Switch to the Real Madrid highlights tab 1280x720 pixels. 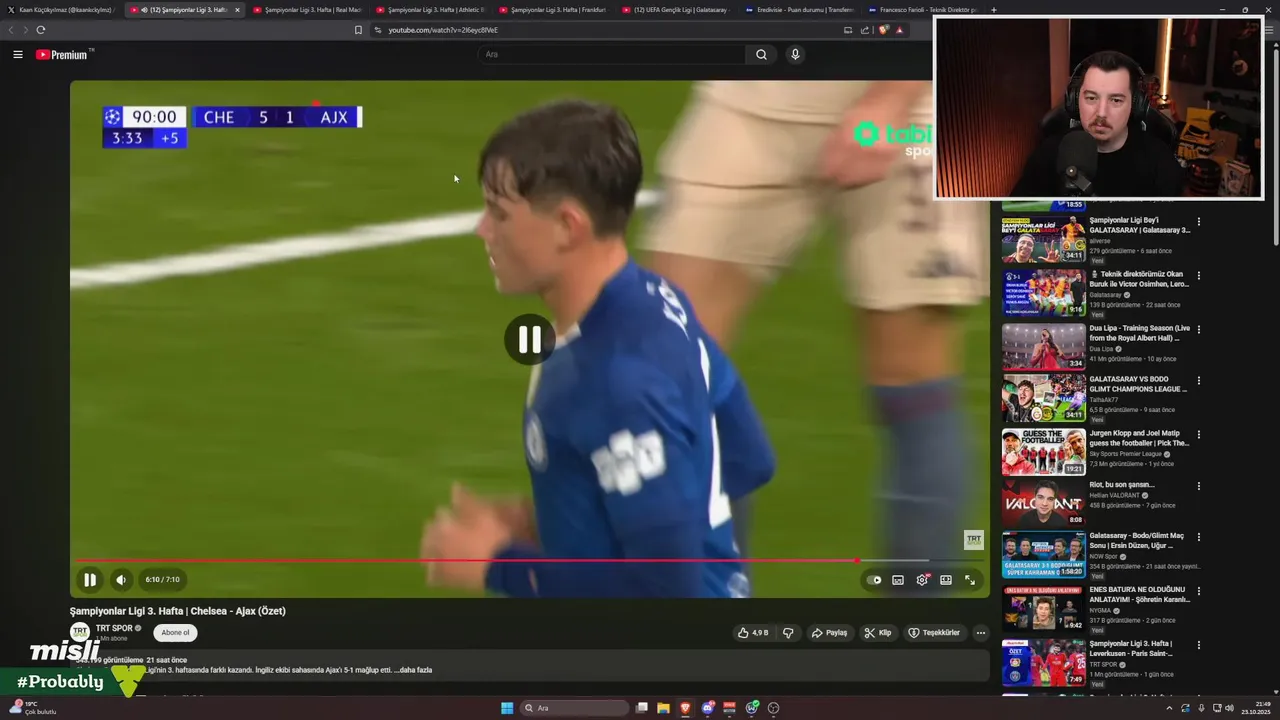coord(306,10)
